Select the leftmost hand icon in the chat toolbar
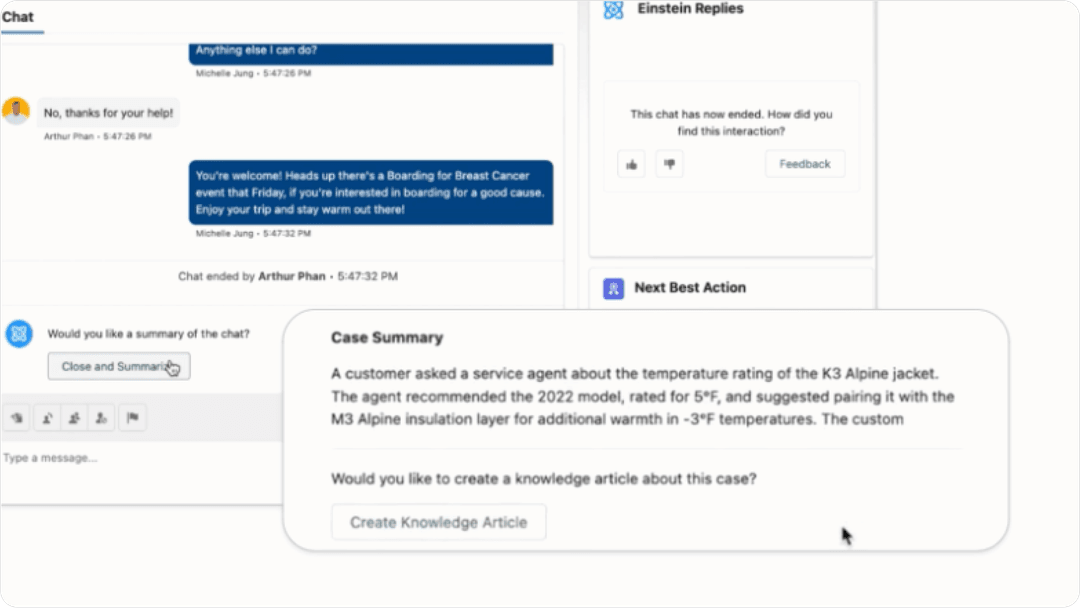Image resolution: width=1080 pixels, height=608 pixels. (x=17, y=418)
